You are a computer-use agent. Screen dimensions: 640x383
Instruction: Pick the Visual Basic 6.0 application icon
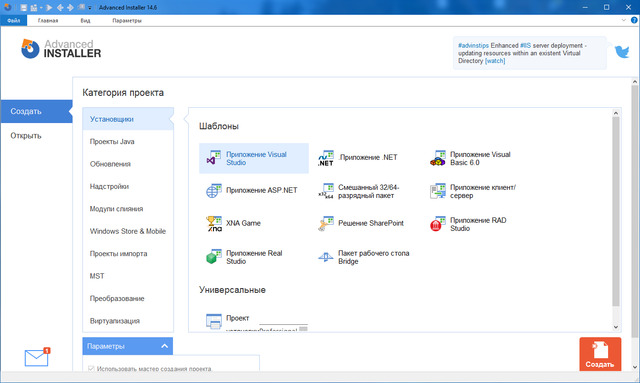(x=438, y=158)
